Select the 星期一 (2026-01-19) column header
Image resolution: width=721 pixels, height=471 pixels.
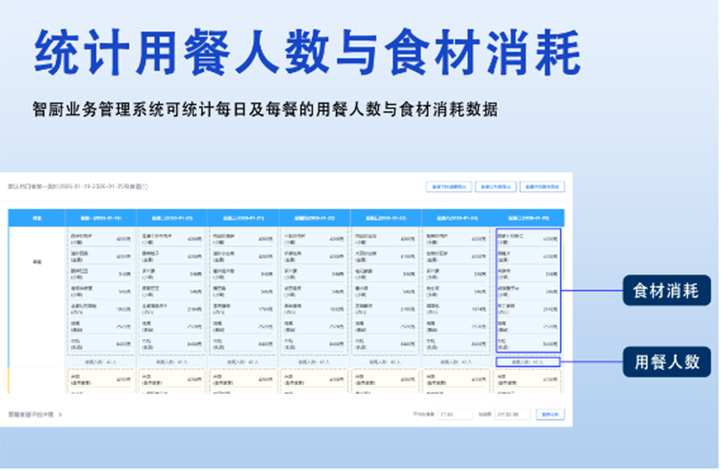click(x=101, y=218)
